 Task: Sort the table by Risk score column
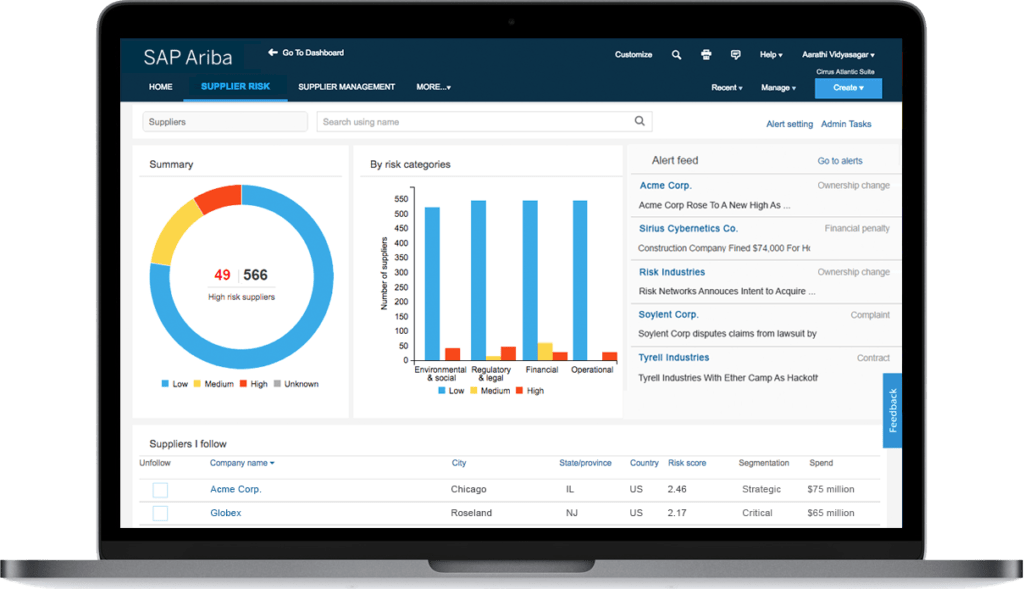point(687,463)
